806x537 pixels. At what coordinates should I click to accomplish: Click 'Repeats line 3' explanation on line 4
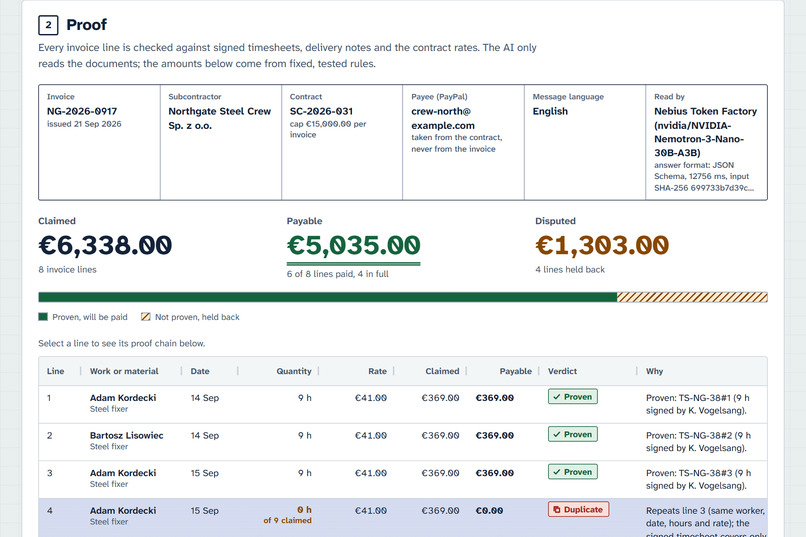click(x=706, y=522)
